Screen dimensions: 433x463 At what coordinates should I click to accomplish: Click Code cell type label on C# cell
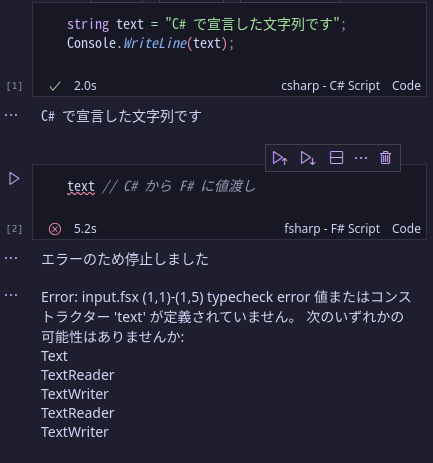406,86
